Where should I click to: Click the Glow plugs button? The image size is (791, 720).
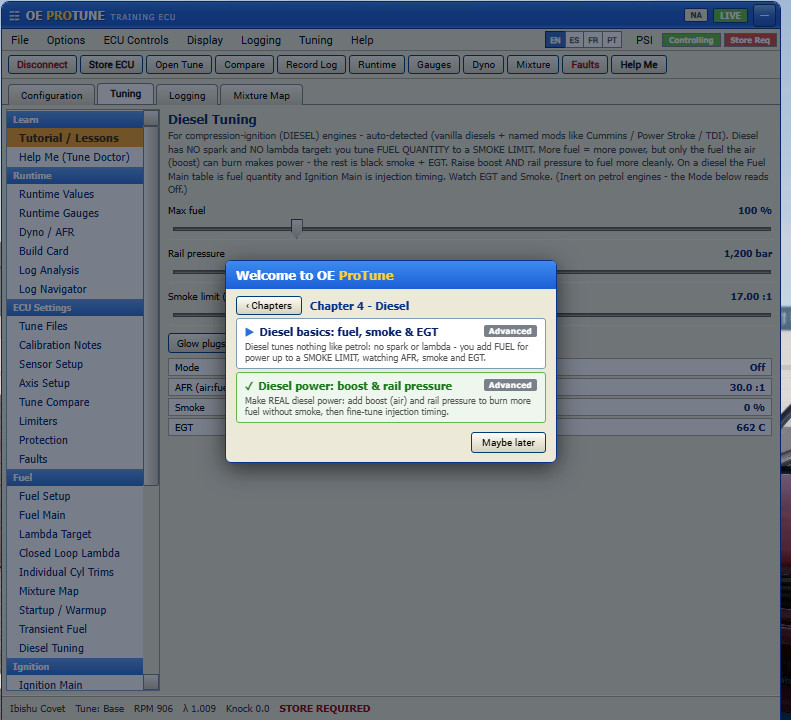(x=197, y=344)
